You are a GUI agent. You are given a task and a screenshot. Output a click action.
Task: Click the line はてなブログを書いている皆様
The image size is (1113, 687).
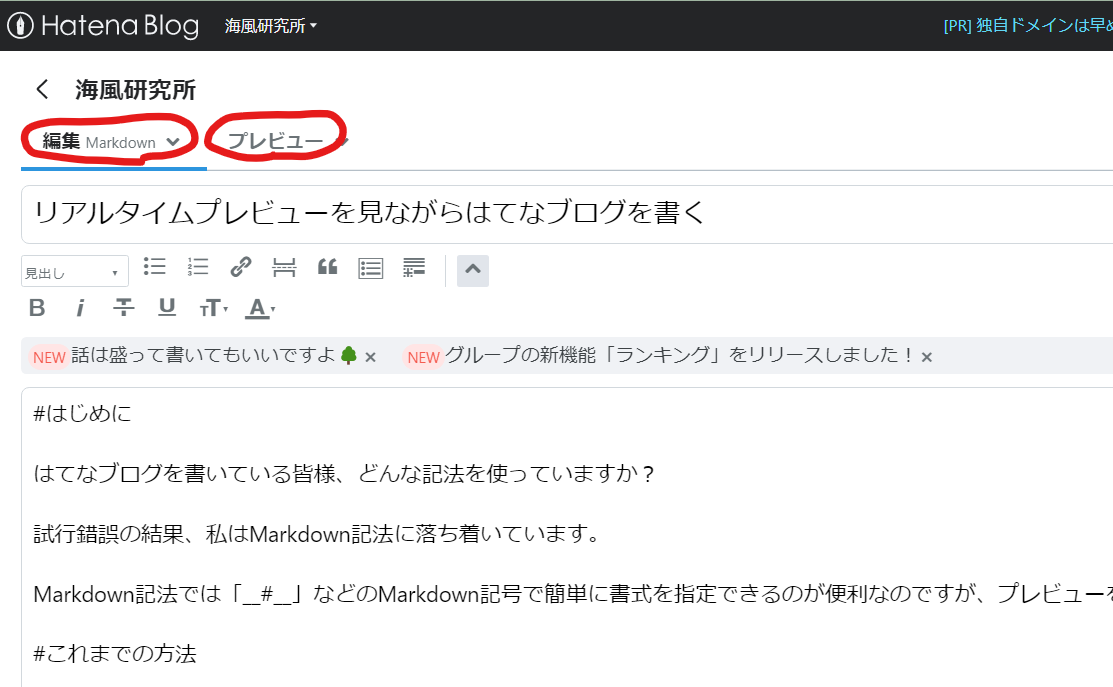[x=344, y=473]
